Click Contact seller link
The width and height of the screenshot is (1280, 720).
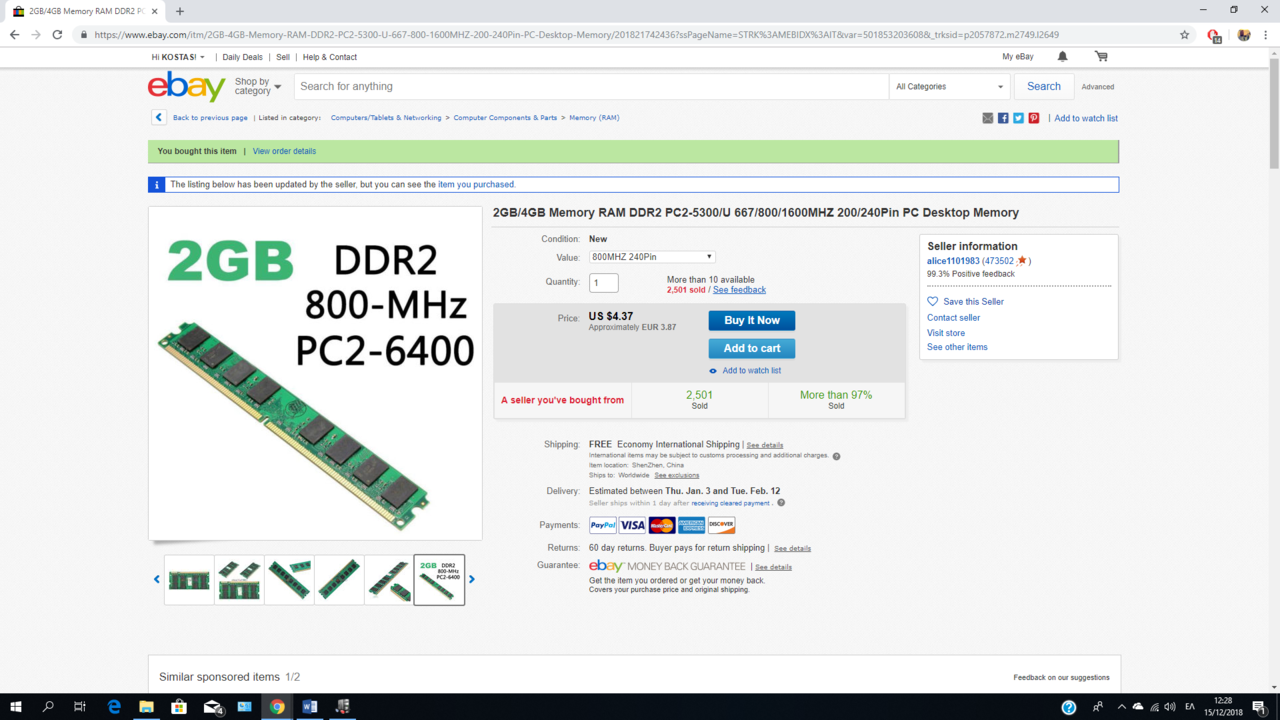953,318
